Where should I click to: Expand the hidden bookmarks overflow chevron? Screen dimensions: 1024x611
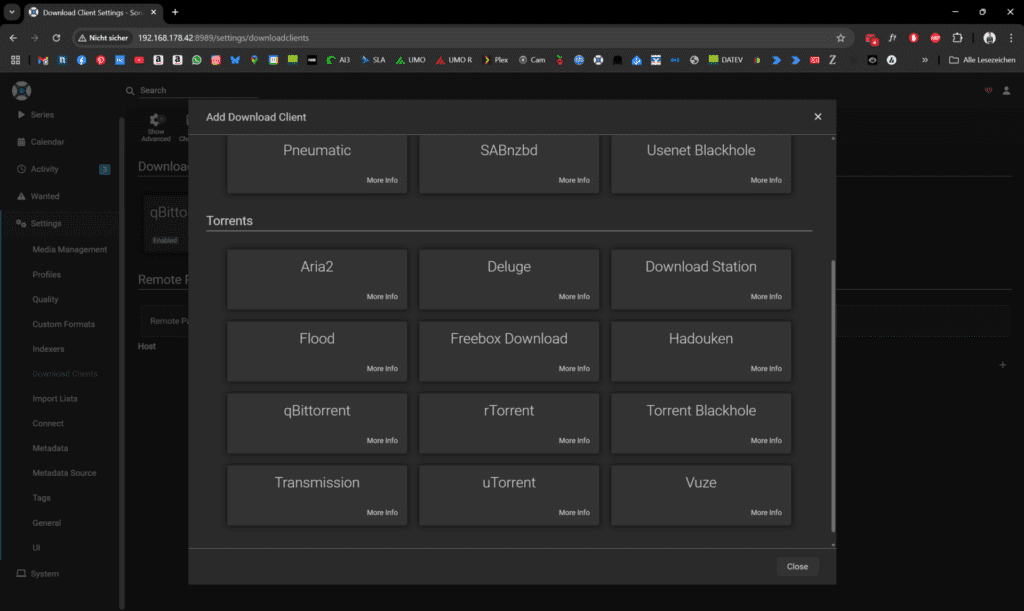click(x=925, y=60)
